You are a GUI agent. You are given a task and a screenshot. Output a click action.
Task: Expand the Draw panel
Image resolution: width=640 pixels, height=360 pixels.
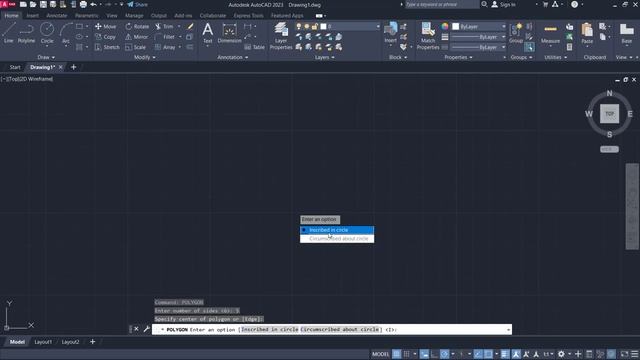46,58
